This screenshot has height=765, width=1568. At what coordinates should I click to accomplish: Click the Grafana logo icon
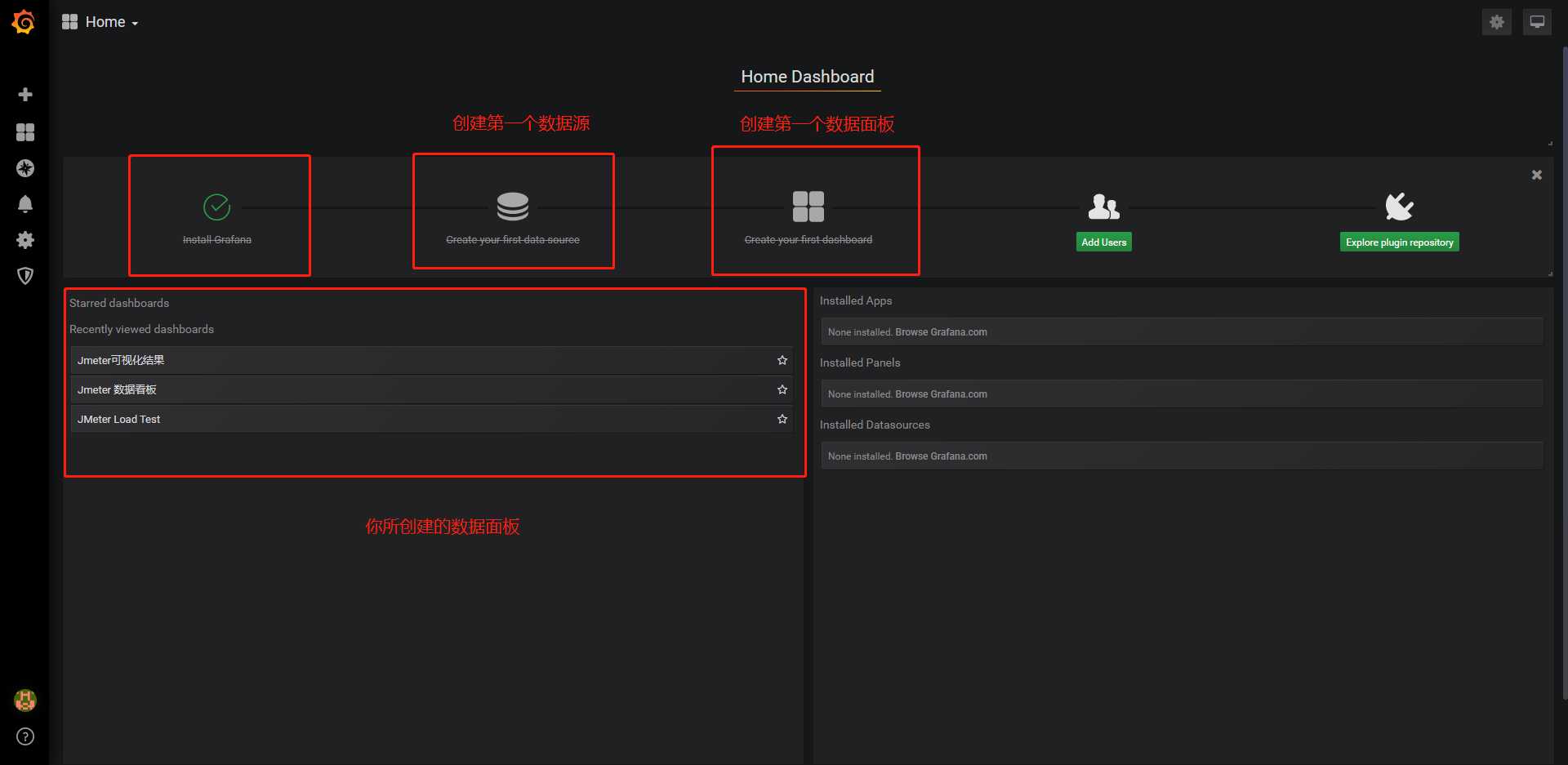pyautogui.click(x=24, y=22)
